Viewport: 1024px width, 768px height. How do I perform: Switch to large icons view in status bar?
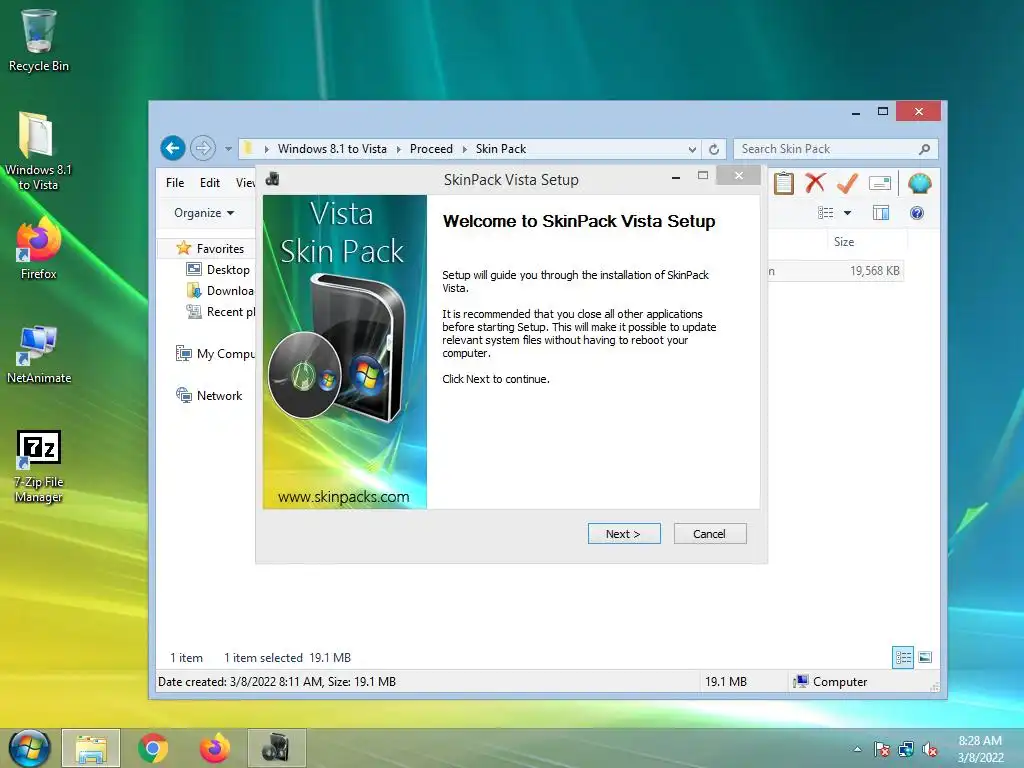click(925, 657)
